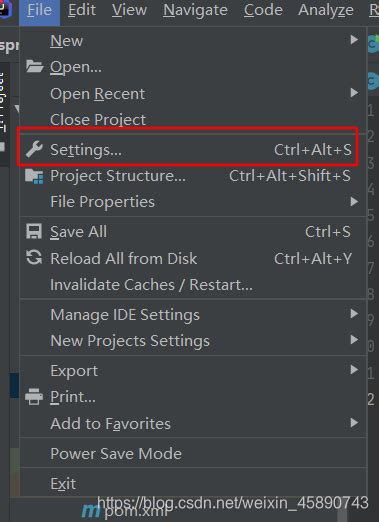The width and height of the screenshot is (379, 522).
Task: Toggle Power Save Mode
Action: click(193, 453)
